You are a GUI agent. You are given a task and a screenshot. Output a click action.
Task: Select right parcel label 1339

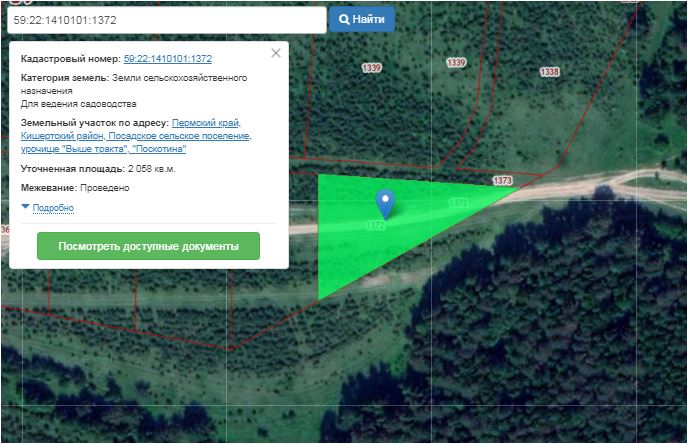tap(456, 63)
